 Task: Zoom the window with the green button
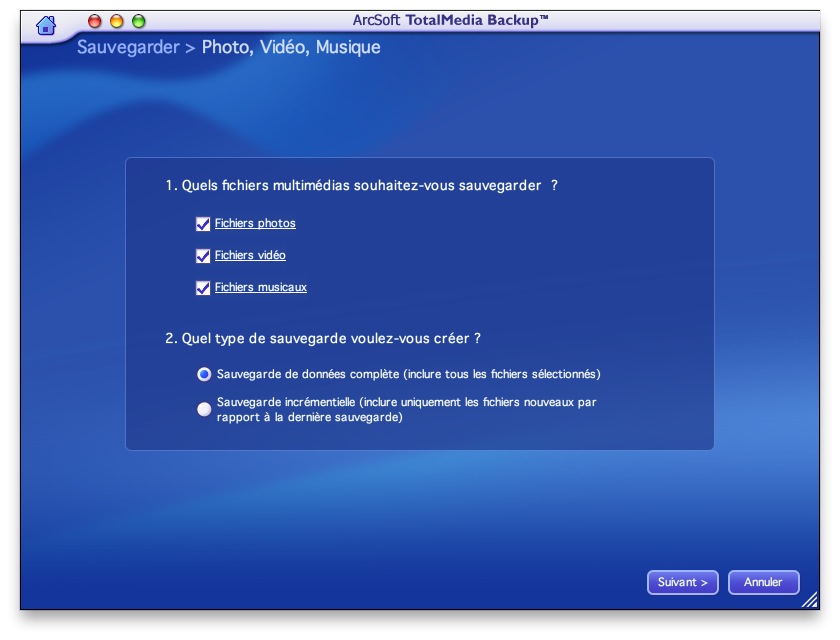click(138, 21)
